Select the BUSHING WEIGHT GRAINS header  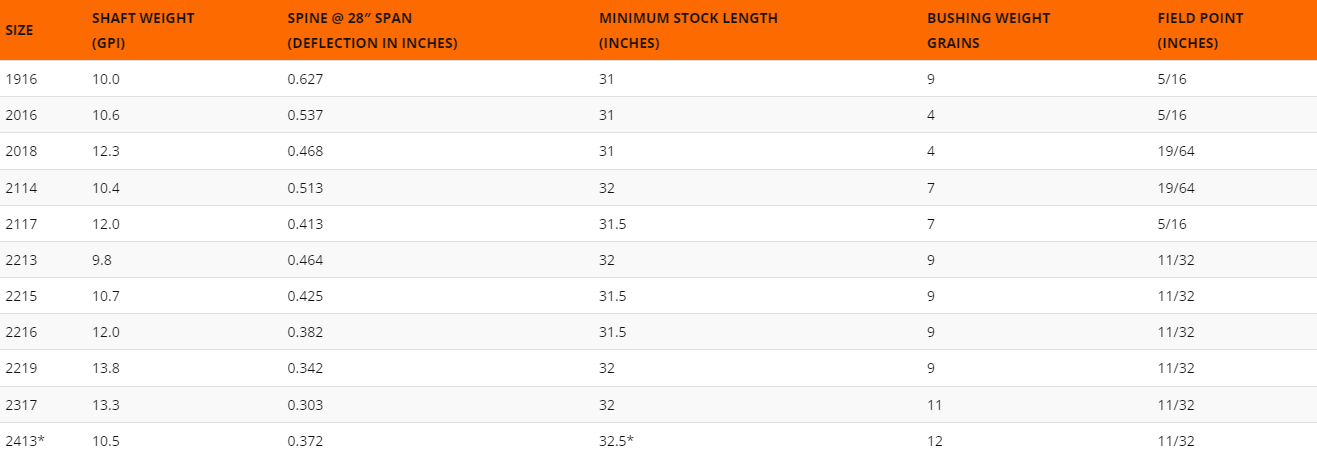(988, 30)
